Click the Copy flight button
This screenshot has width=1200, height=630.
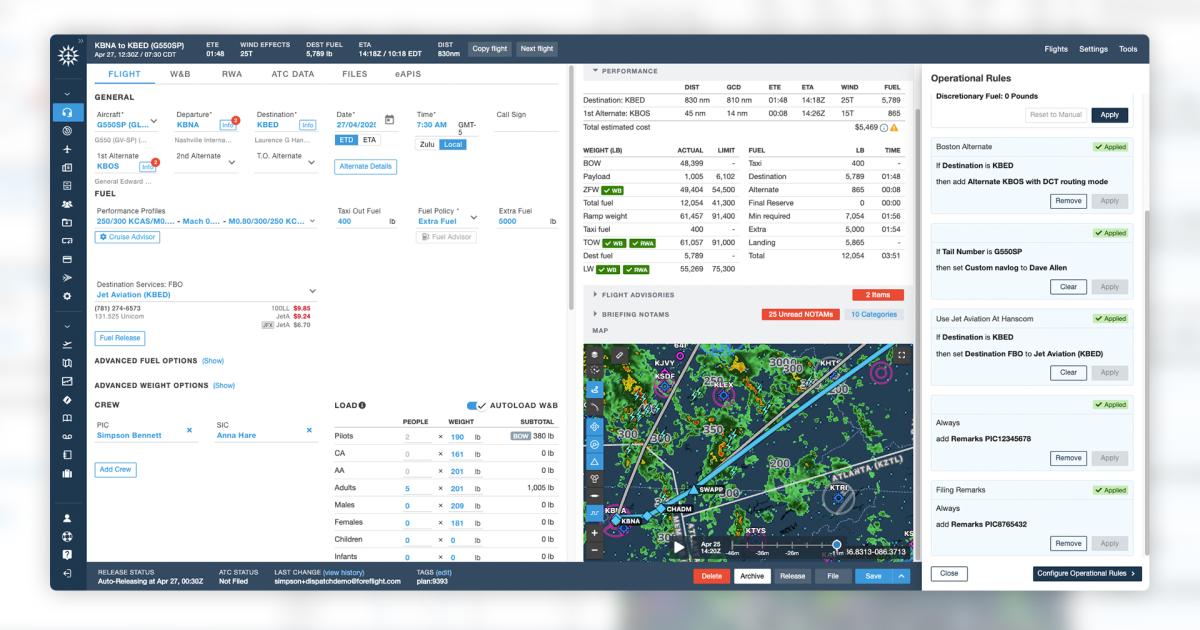click(490, 49)
